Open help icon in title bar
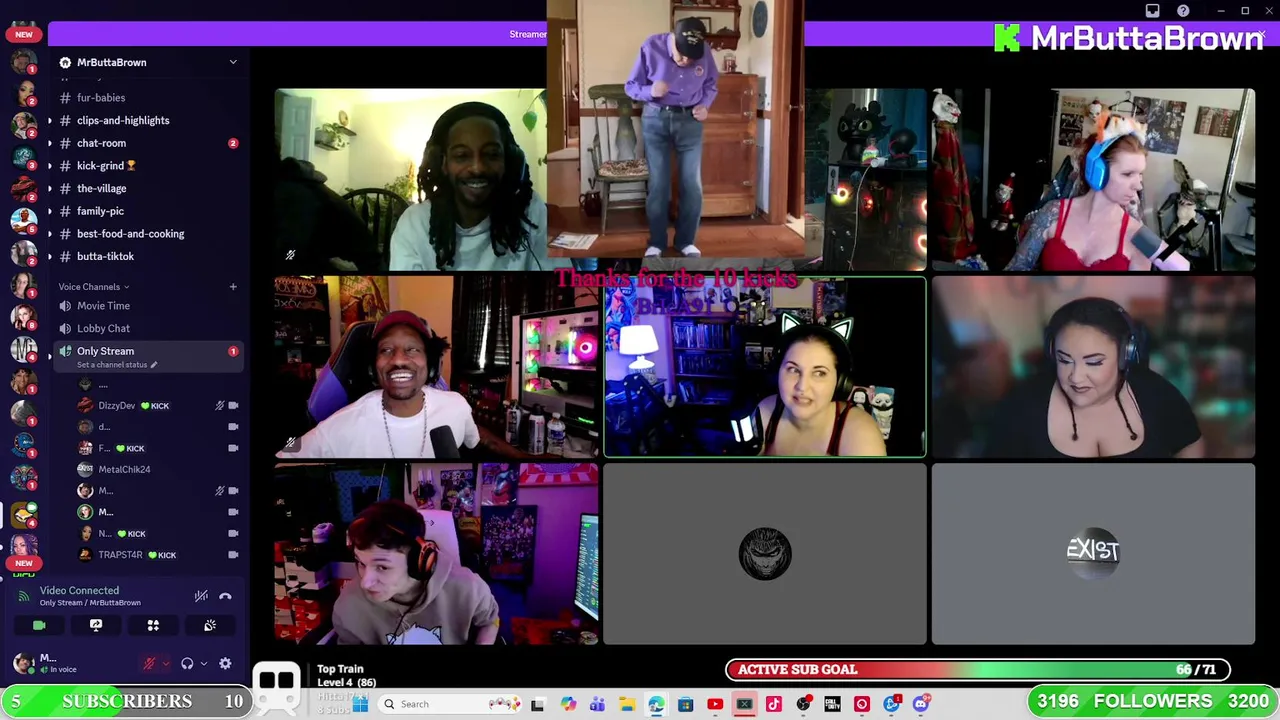The height and width of the screenshot is (720, 1280). point(1183,11)
